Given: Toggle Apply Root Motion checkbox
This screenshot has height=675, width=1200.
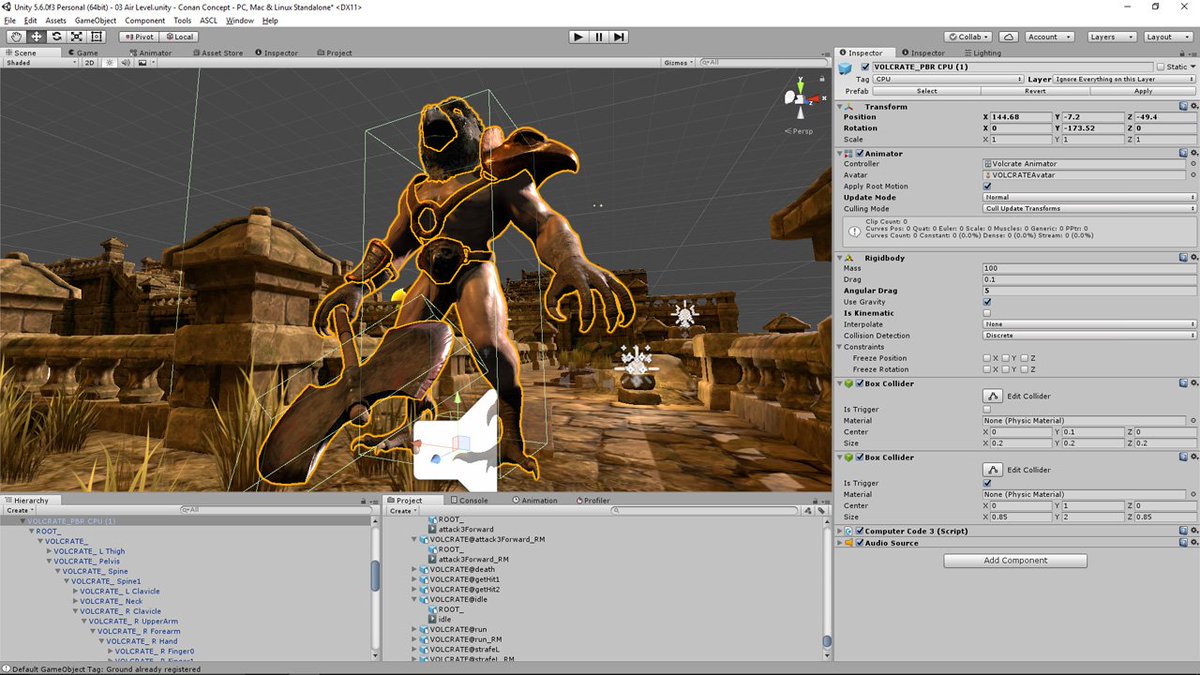Looking at the screenshot, I should click(x=988, y=186).
